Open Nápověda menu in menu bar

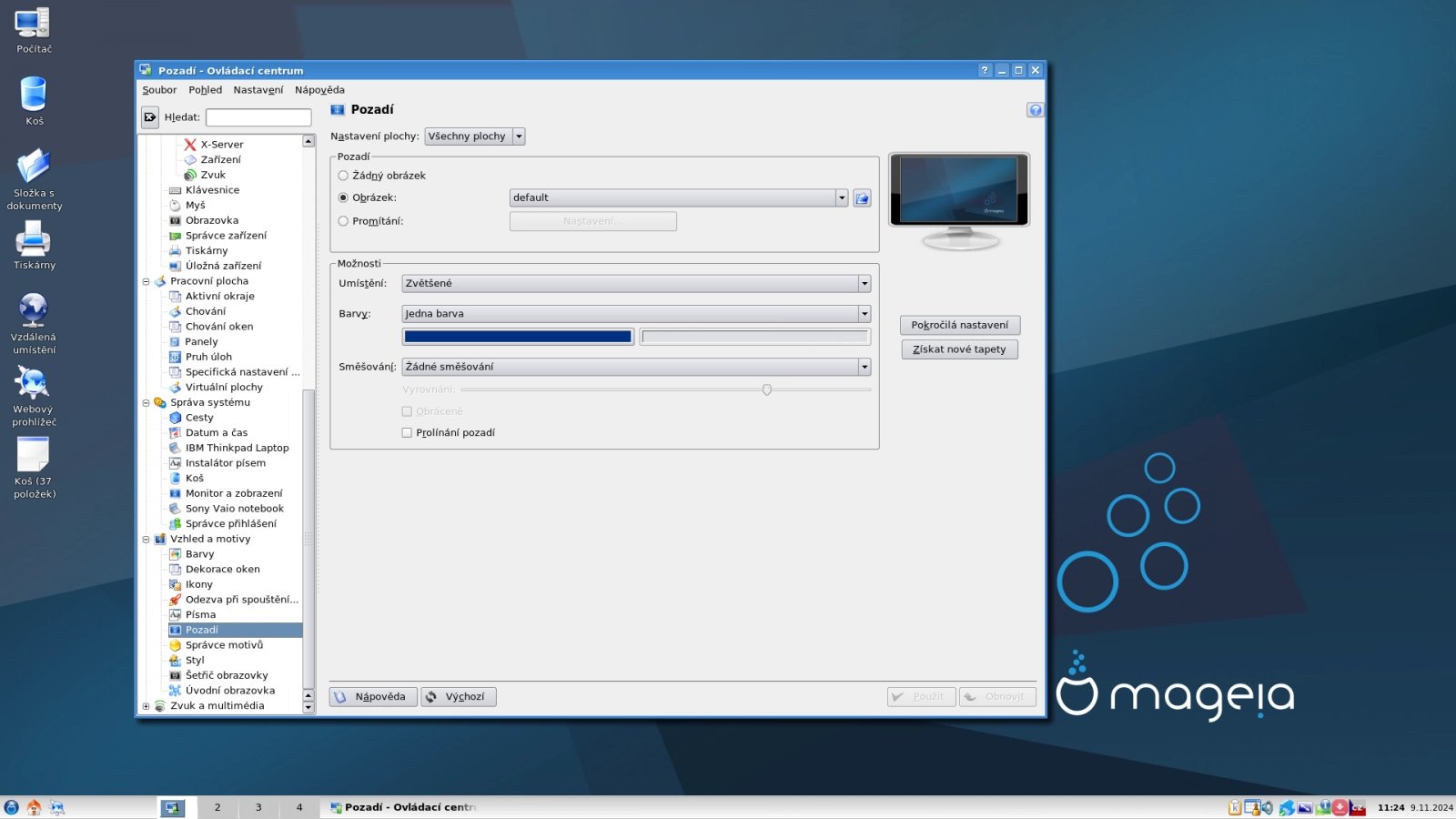pos(319,90)
